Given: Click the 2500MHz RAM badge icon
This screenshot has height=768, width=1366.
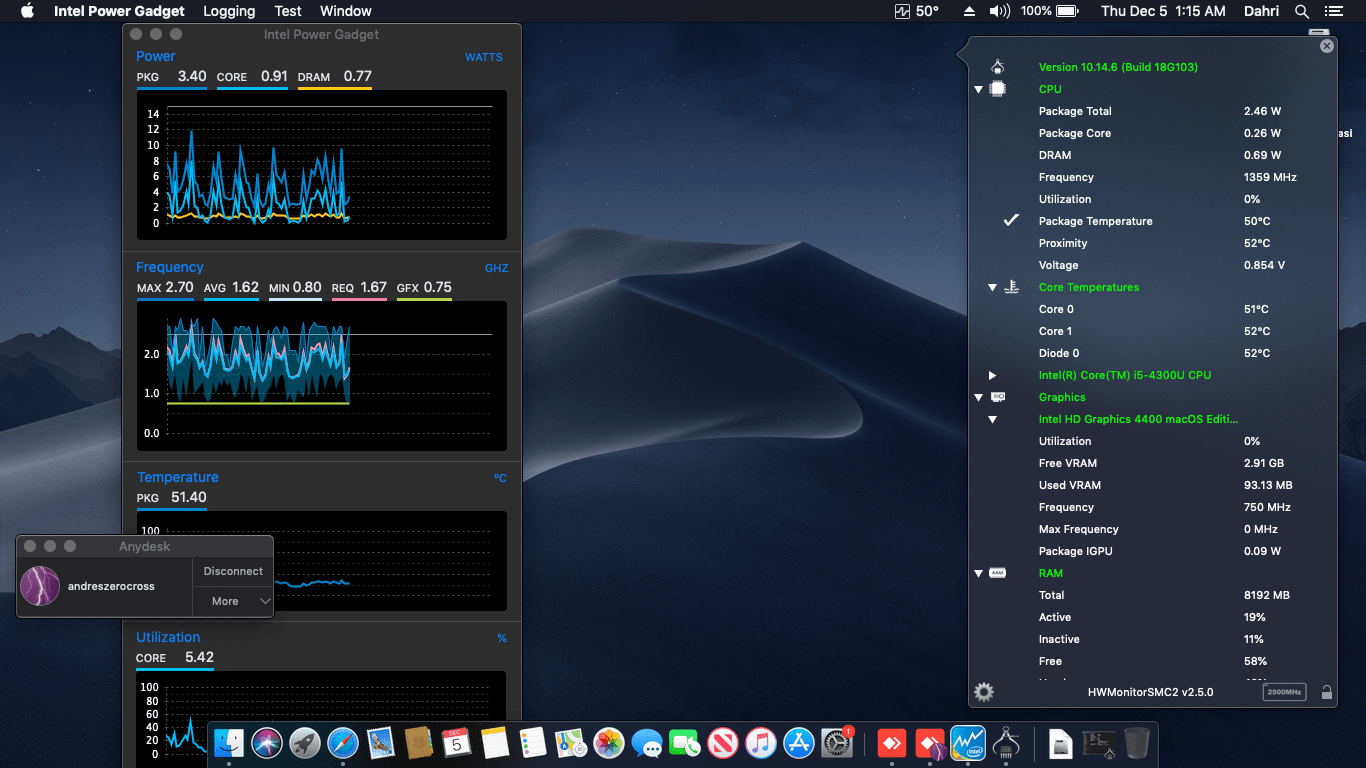Looking at the screenshot, I should [1284, 692].
